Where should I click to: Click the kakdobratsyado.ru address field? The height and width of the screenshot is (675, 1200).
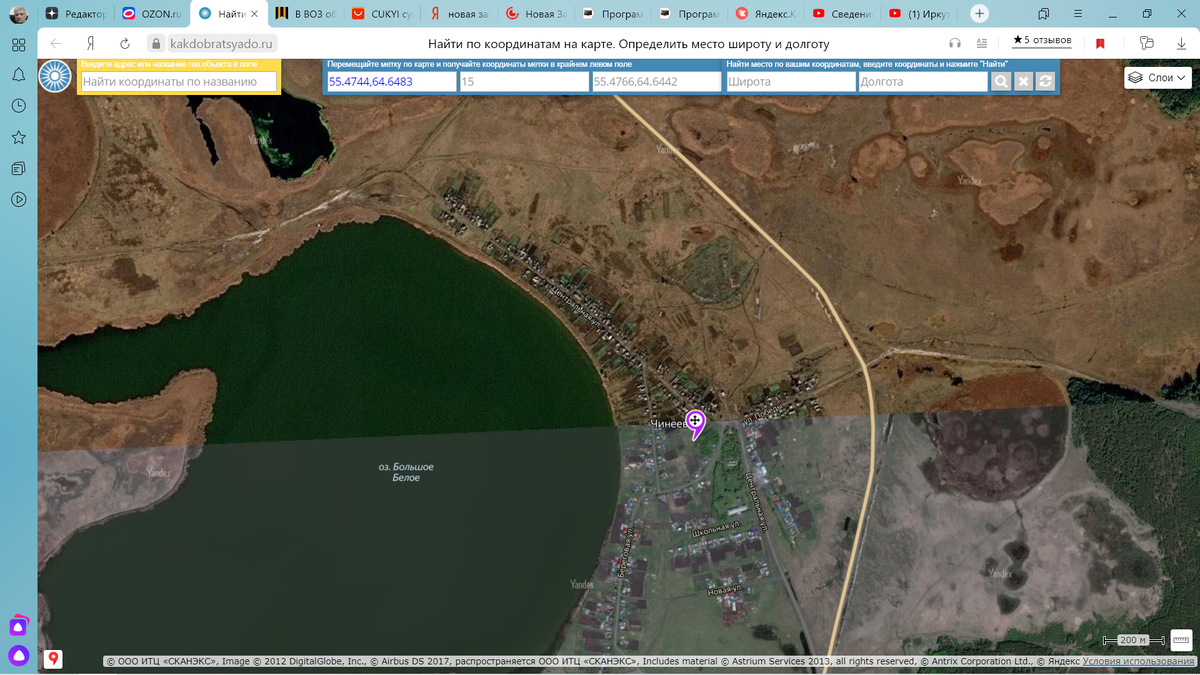pyautogui.click(x=220, y=44)
